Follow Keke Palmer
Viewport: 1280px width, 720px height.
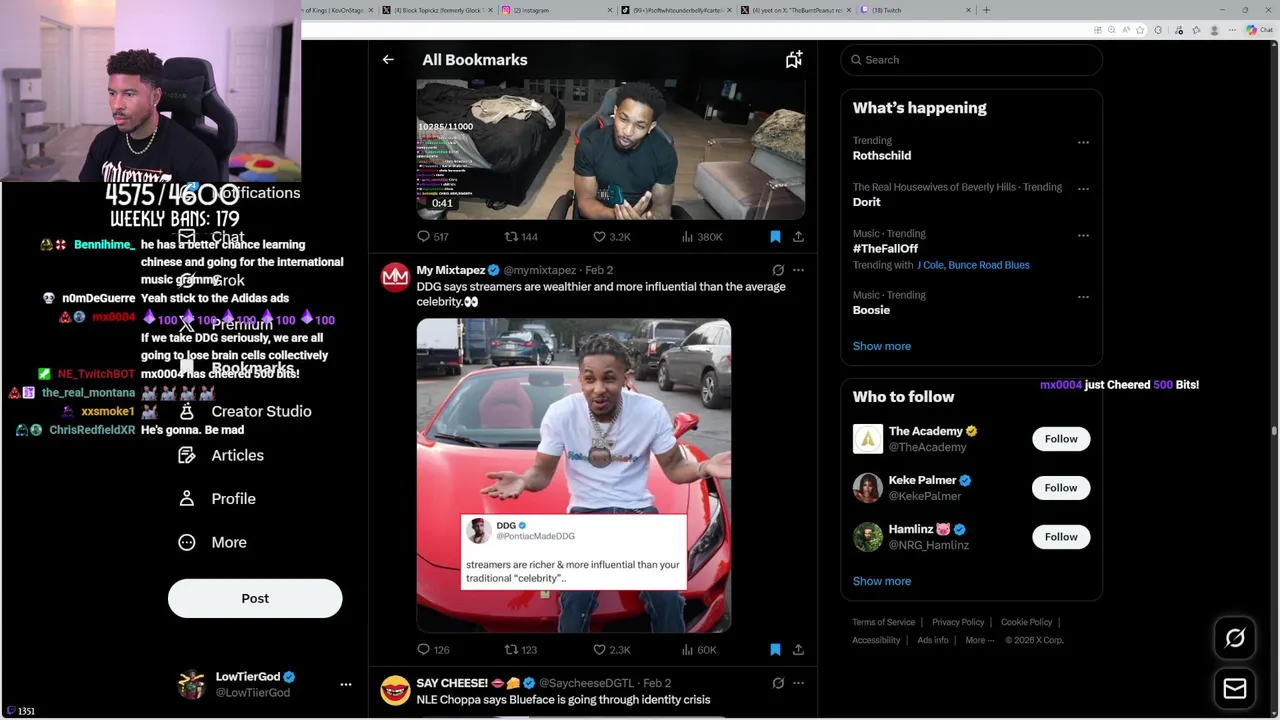click(1061, 488)
